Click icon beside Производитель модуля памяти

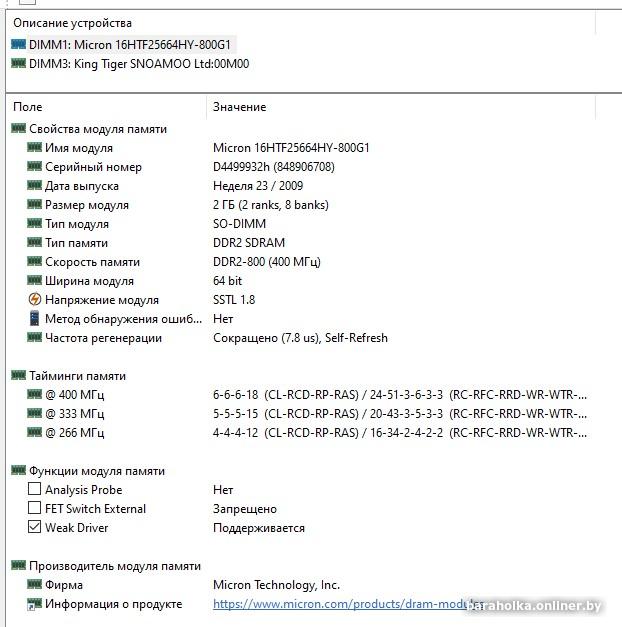18,565
